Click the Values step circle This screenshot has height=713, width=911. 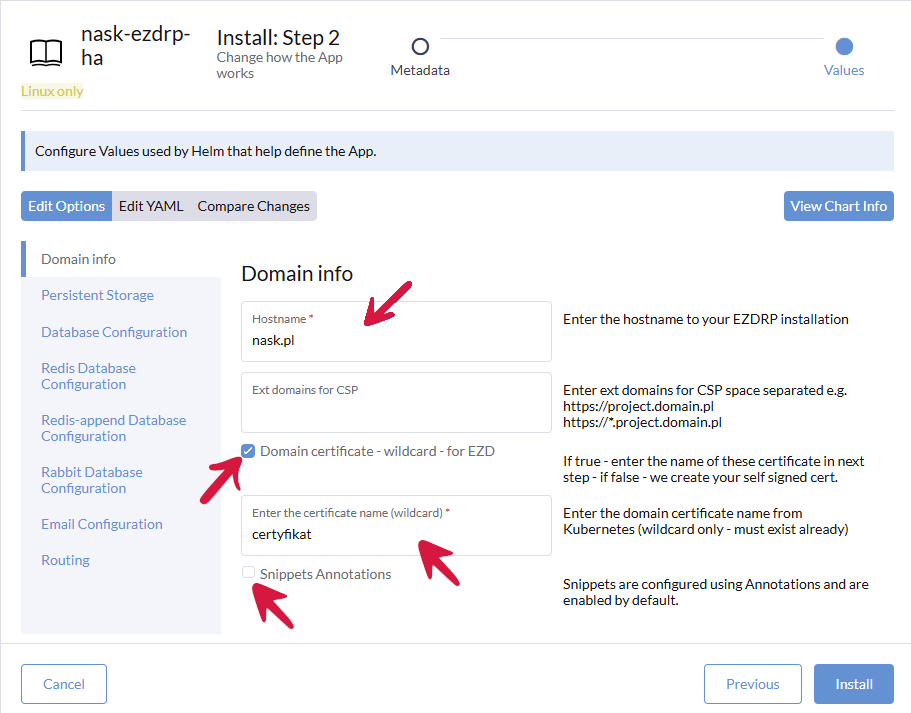(844, 47)
